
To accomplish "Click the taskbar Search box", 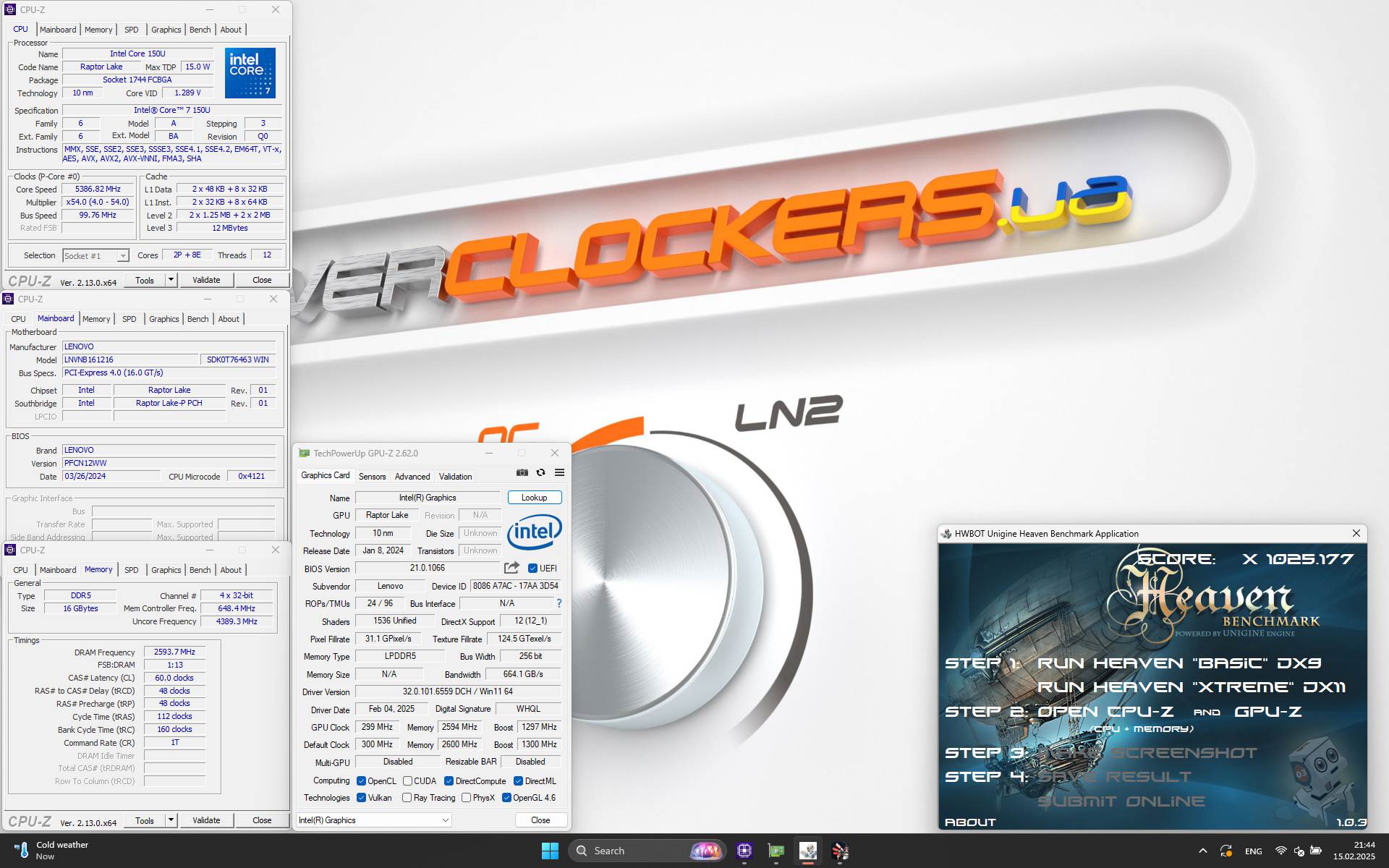I will pos(647,851).
